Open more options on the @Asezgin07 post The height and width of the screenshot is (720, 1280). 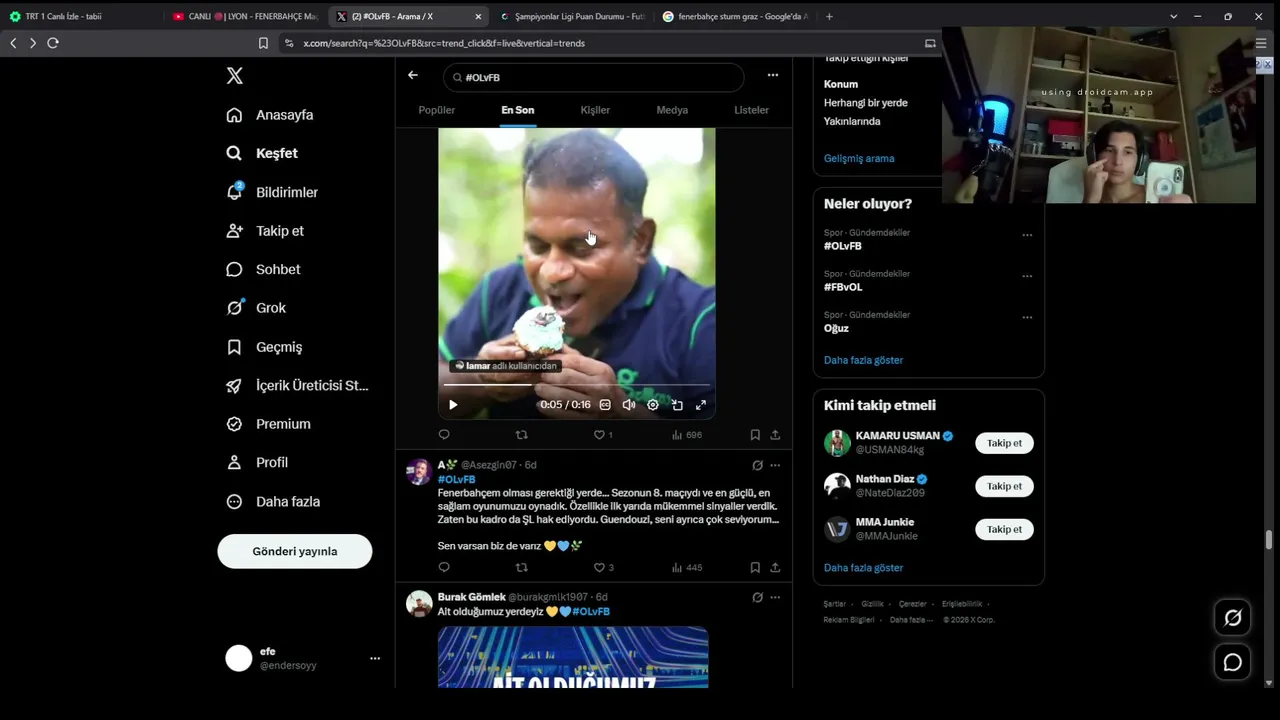(775, 465)
